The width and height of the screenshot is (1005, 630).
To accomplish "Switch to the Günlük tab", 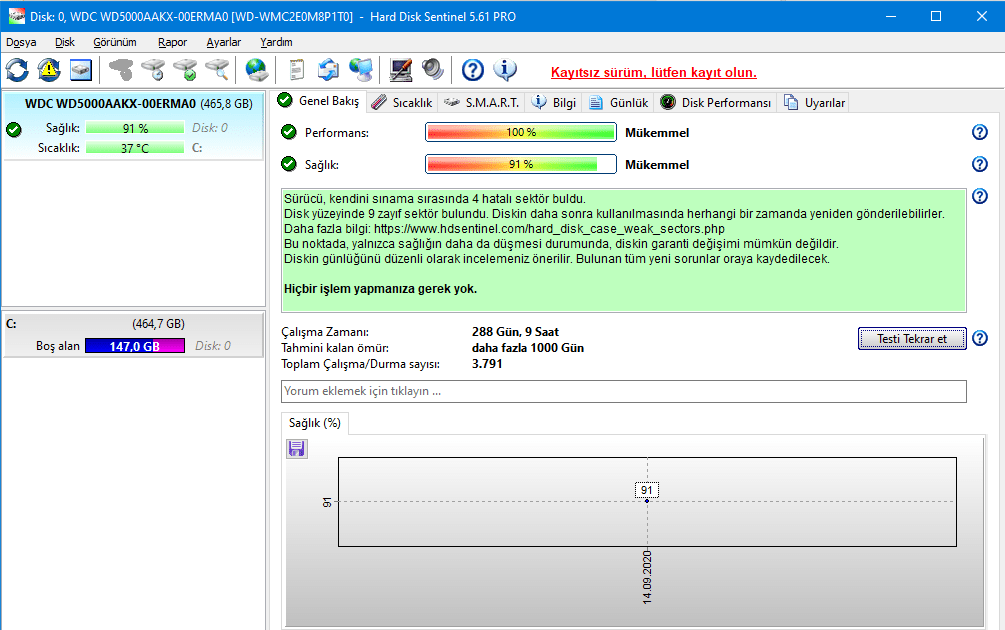I will [x=620, y=103].
